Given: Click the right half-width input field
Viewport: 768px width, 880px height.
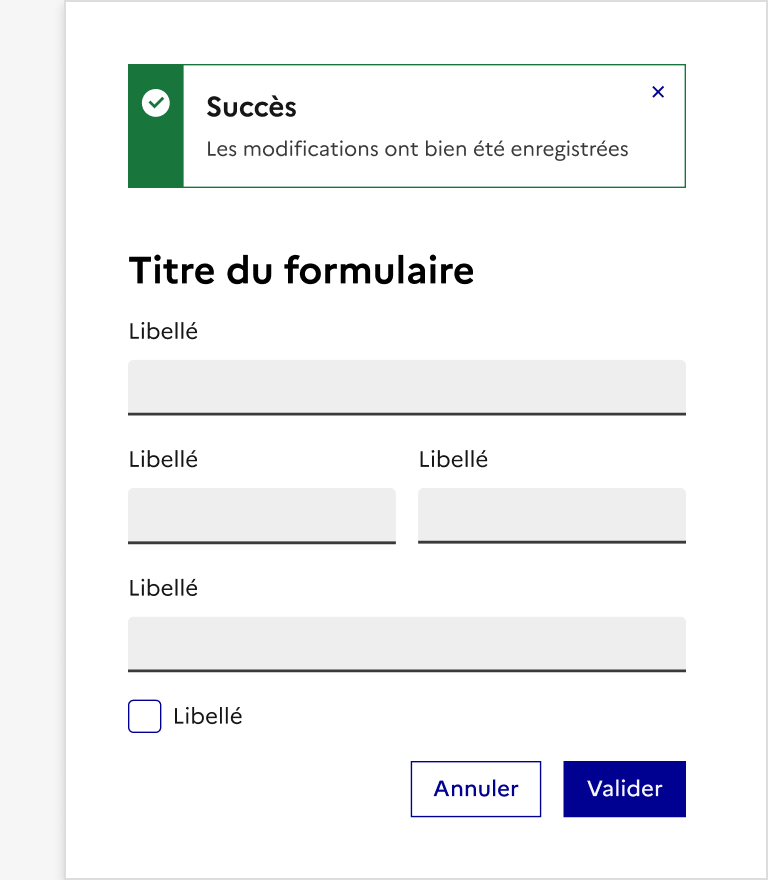Looking at the screenshot, I should [551, 514].
